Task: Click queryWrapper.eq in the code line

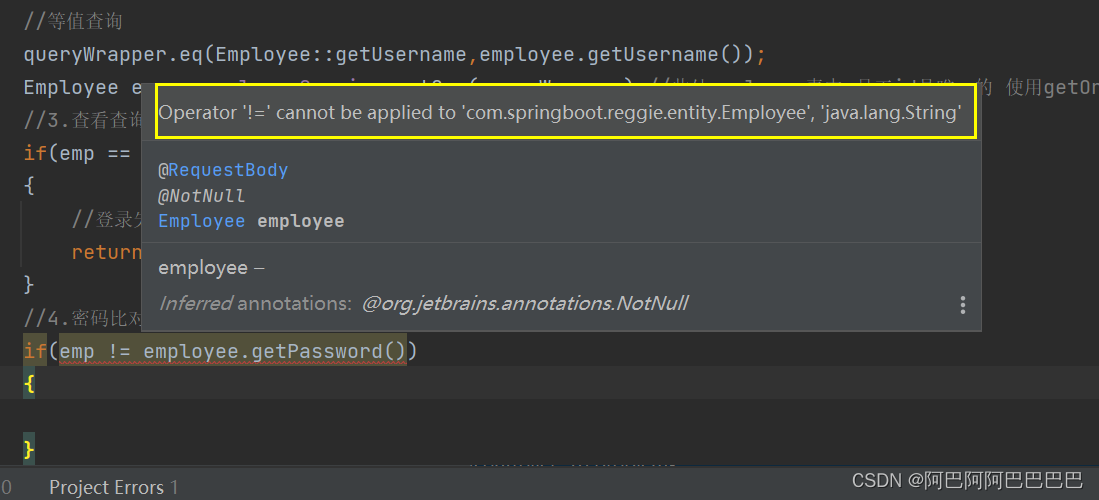Action: (114, 54)
